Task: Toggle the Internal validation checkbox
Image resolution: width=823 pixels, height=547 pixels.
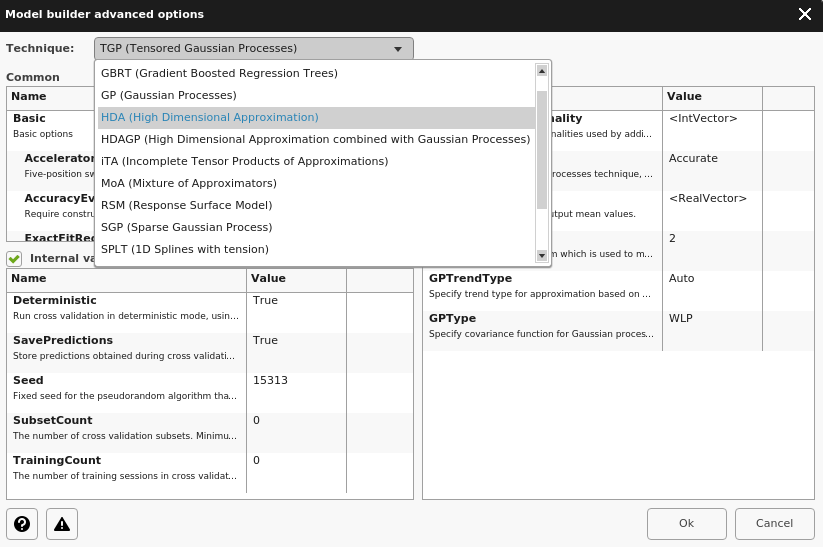Action: pos(15,258)
